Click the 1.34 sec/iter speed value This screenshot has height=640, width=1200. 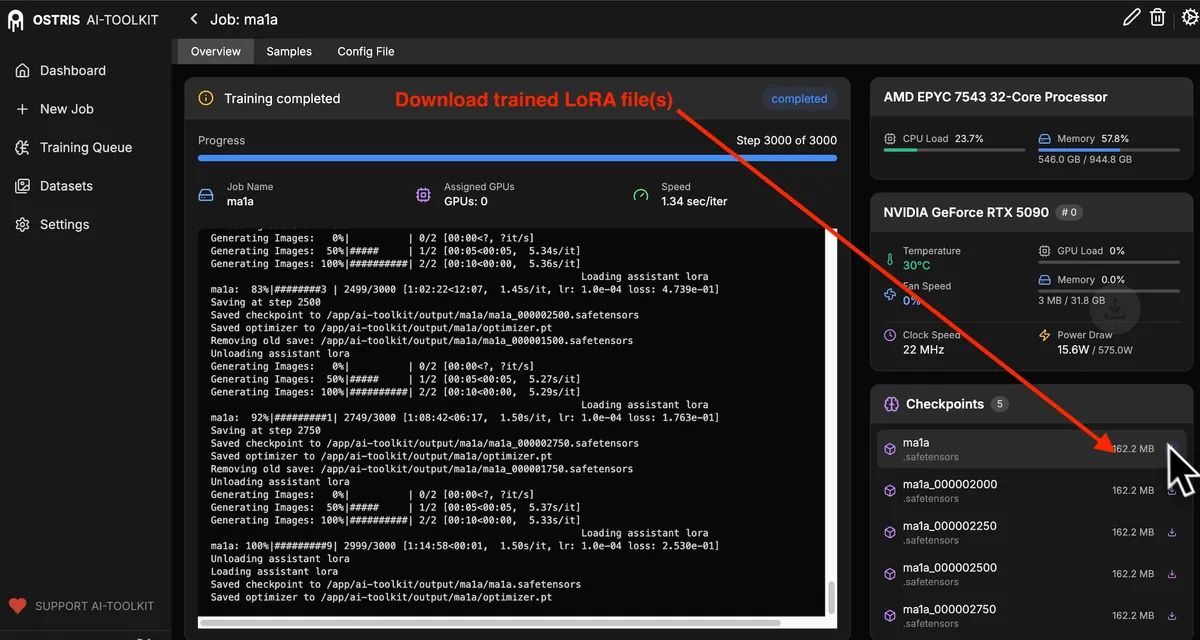click(694, 201)
